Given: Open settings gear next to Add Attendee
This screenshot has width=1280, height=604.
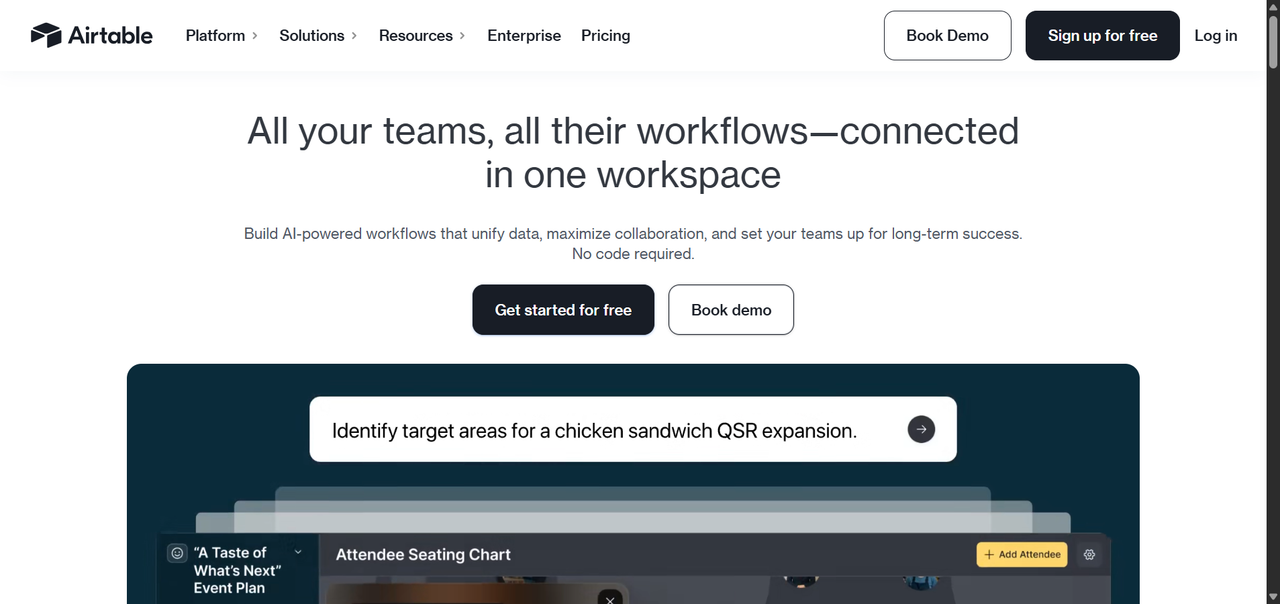Looking at the screenshot, I should pos(1090,554).
